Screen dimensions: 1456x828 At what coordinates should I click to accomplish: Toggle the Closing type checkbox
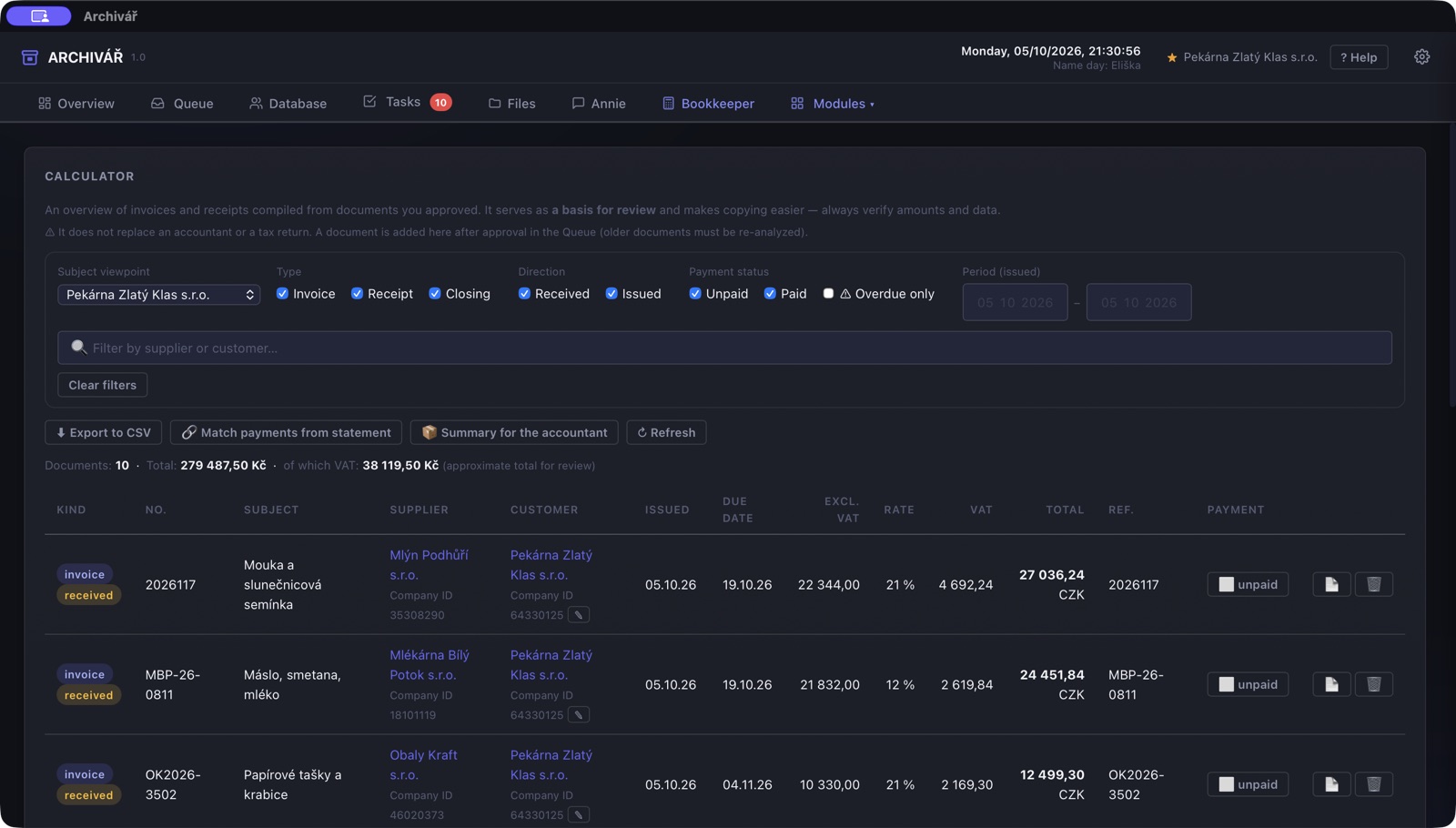point(435,294)
